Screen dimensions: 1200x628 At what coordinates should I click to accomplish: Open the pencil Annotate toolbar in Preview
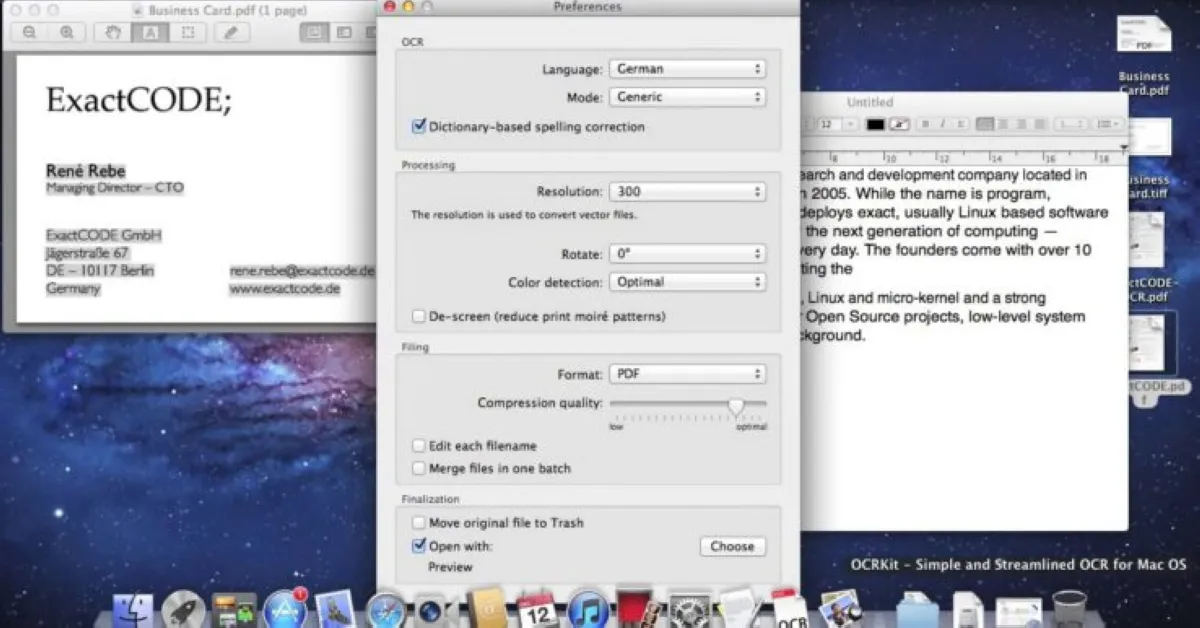[231, 32]
